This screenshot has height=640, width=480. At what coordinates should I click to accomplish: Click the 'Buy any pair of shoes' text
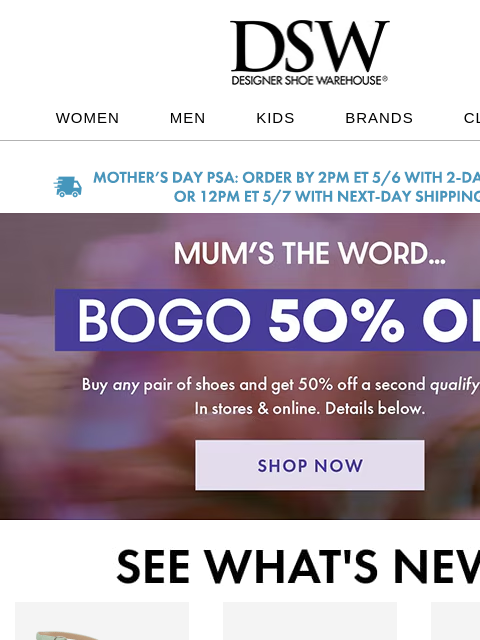(281, 384)
